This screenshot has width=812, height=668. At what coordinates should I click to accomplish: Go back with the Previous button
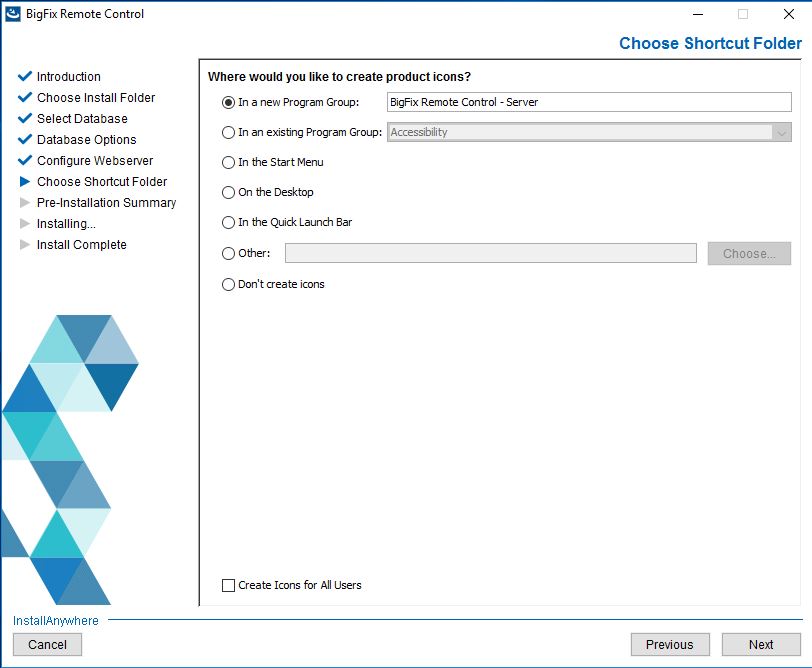(x=670, y=645)
